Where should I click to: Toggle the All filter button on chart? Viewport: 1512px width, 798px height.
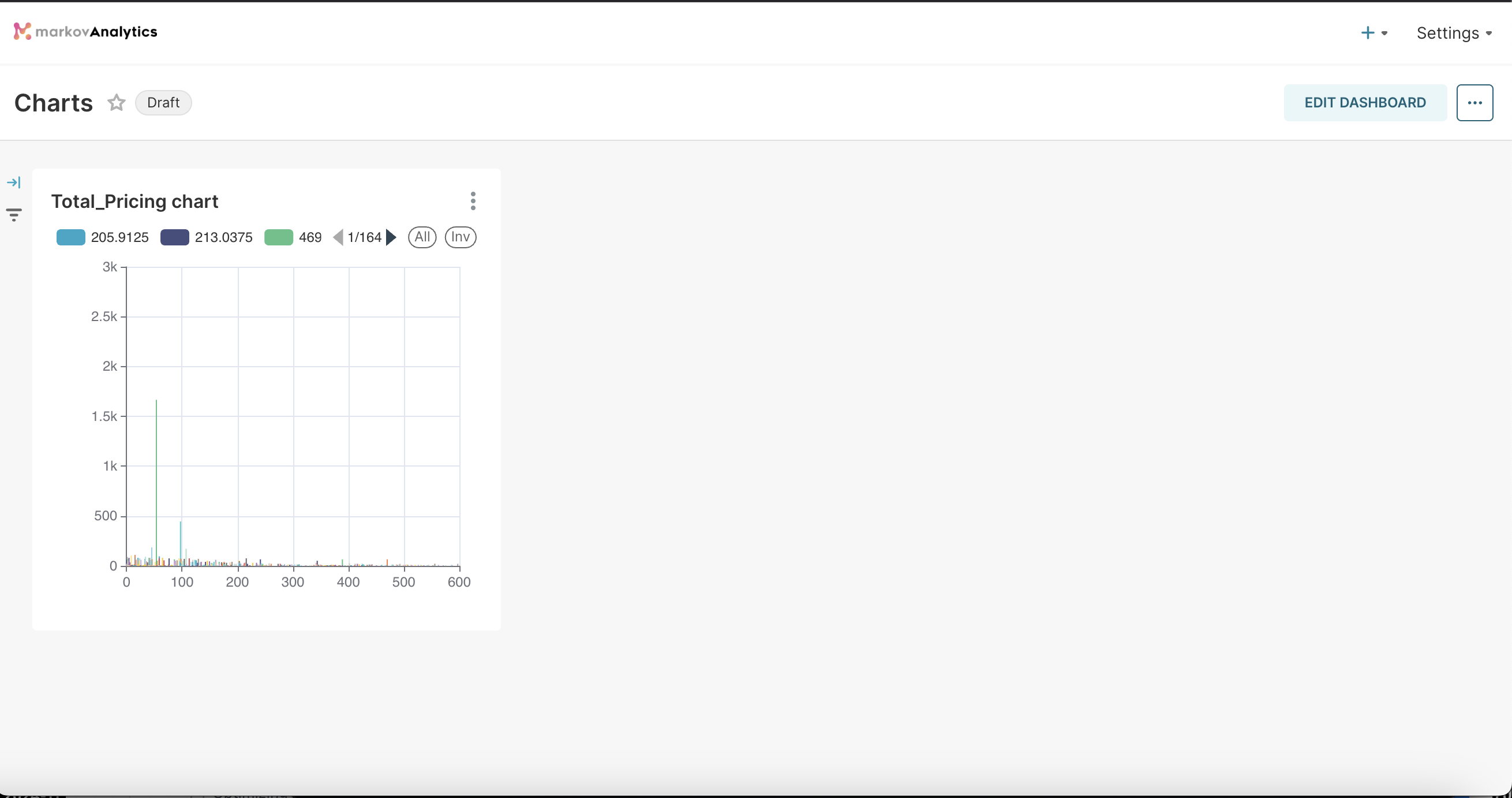[x=421, y=237]
